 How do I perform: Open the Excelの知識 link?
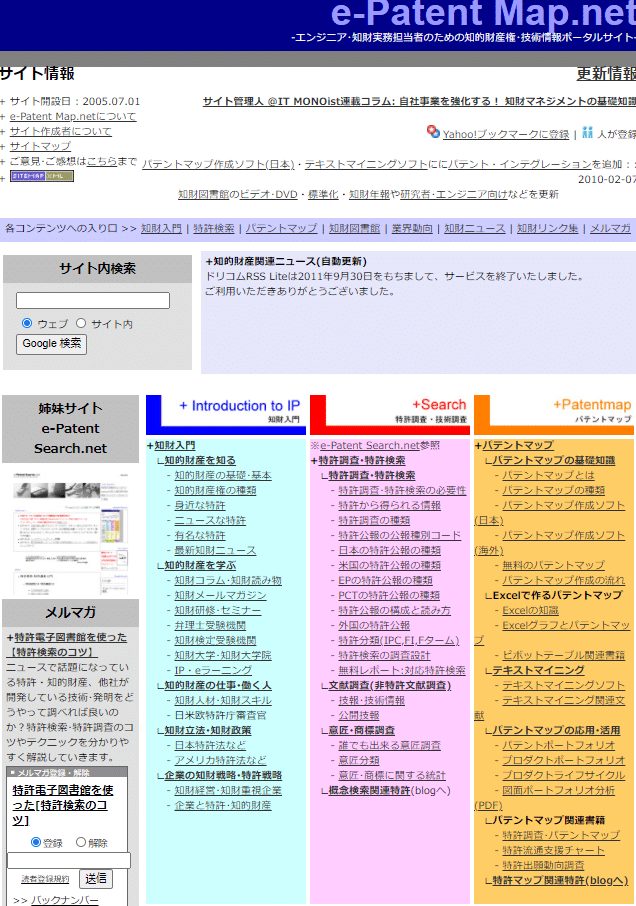click(x=530, y=610)
